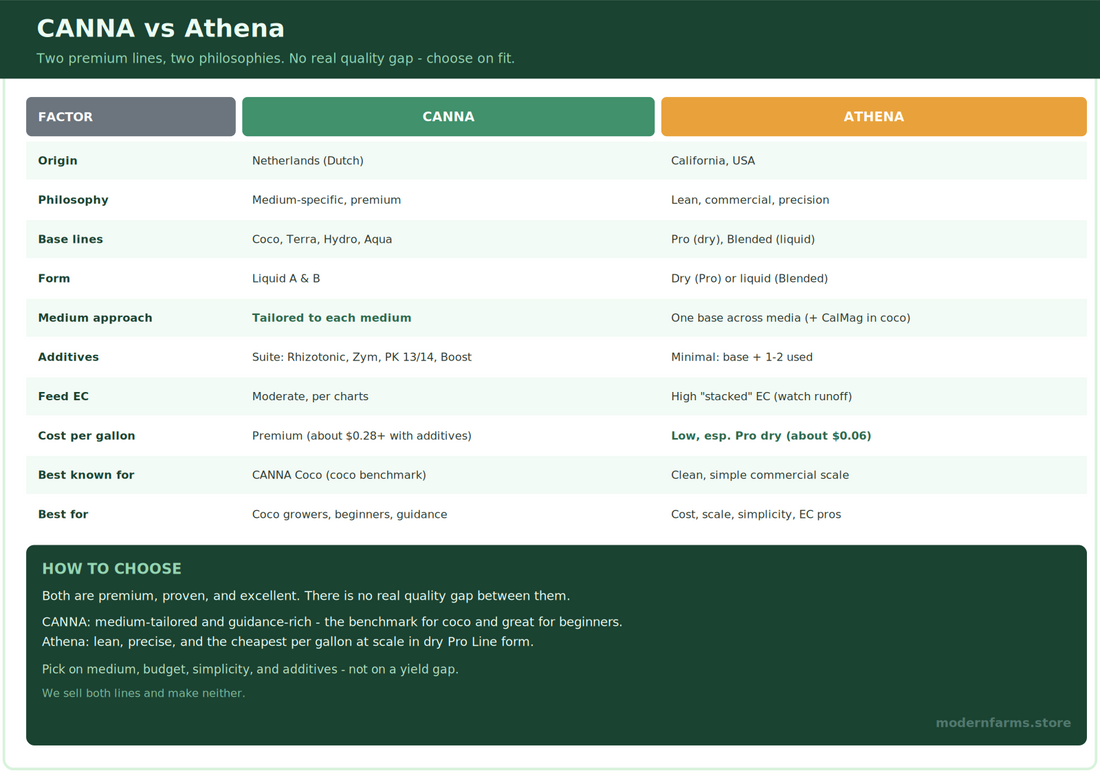Image resolution: width=1100 pixels, height=773 pixels.
Task: Click the 'Minimal: base + 1-2 used' cell
Action: 742,357
